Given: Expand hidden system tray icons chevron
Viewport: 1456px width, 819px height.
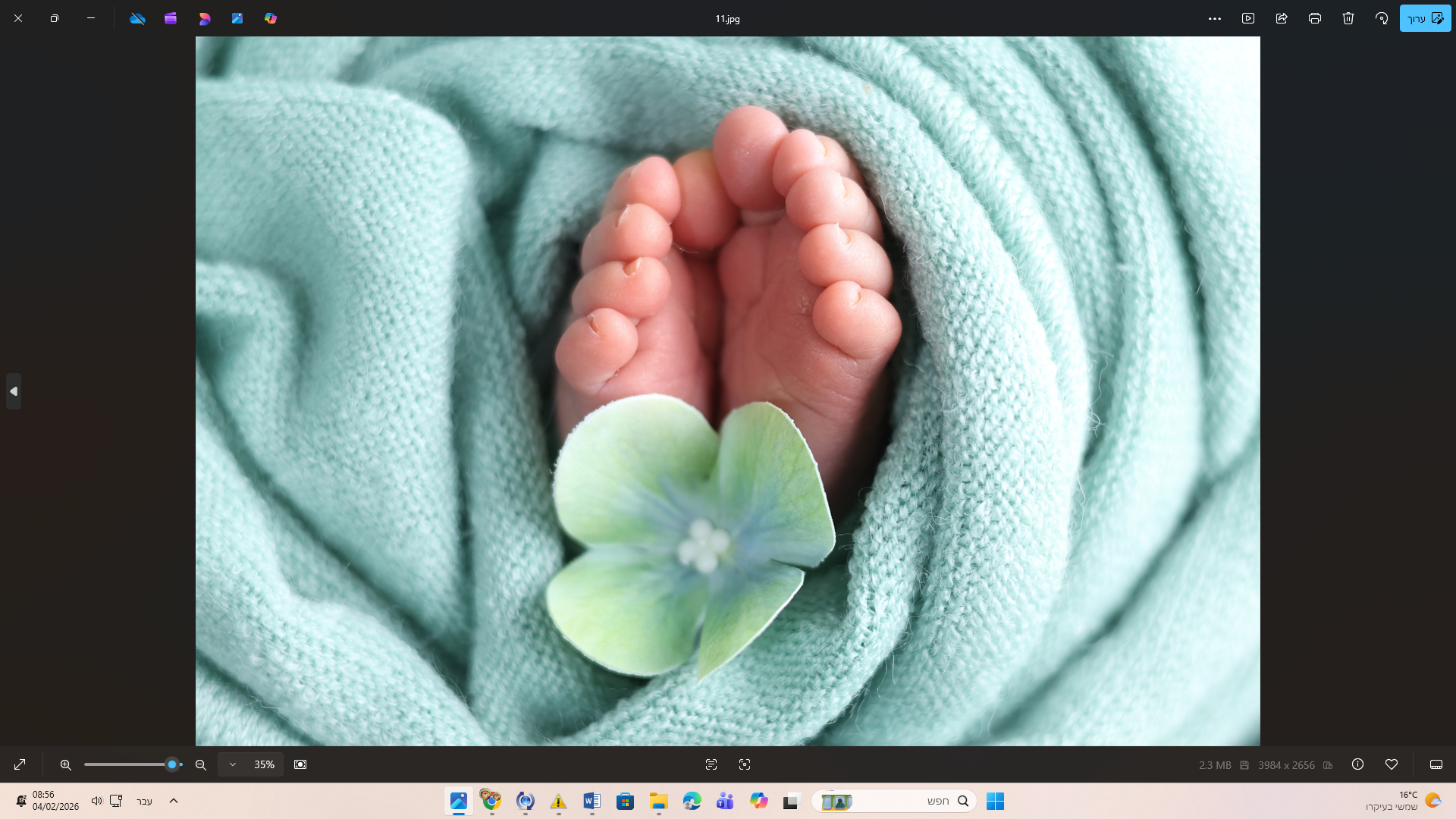Looking at the screenshot, I should coord(174,801).
